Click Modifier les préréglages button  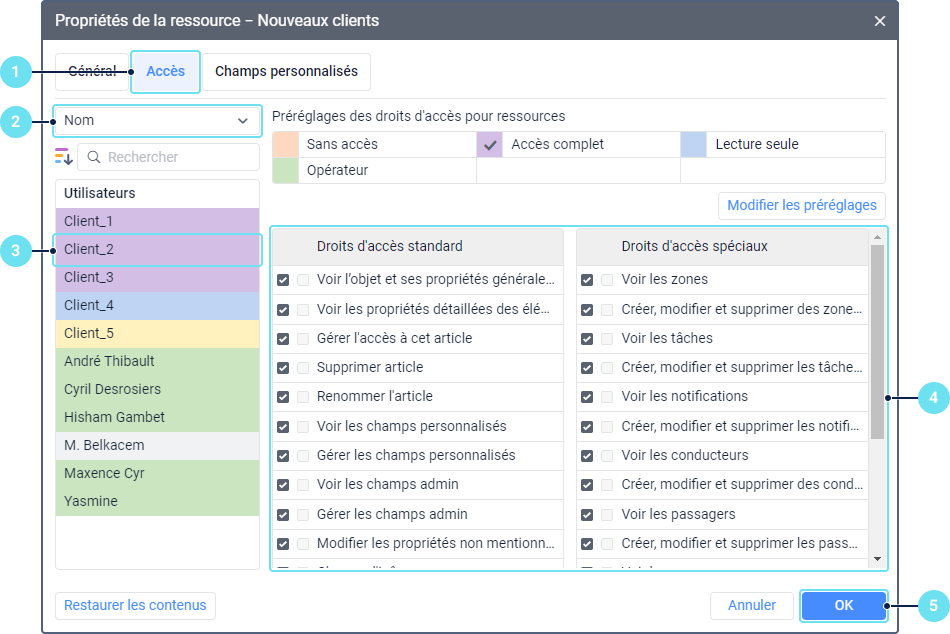click(801, 205)
